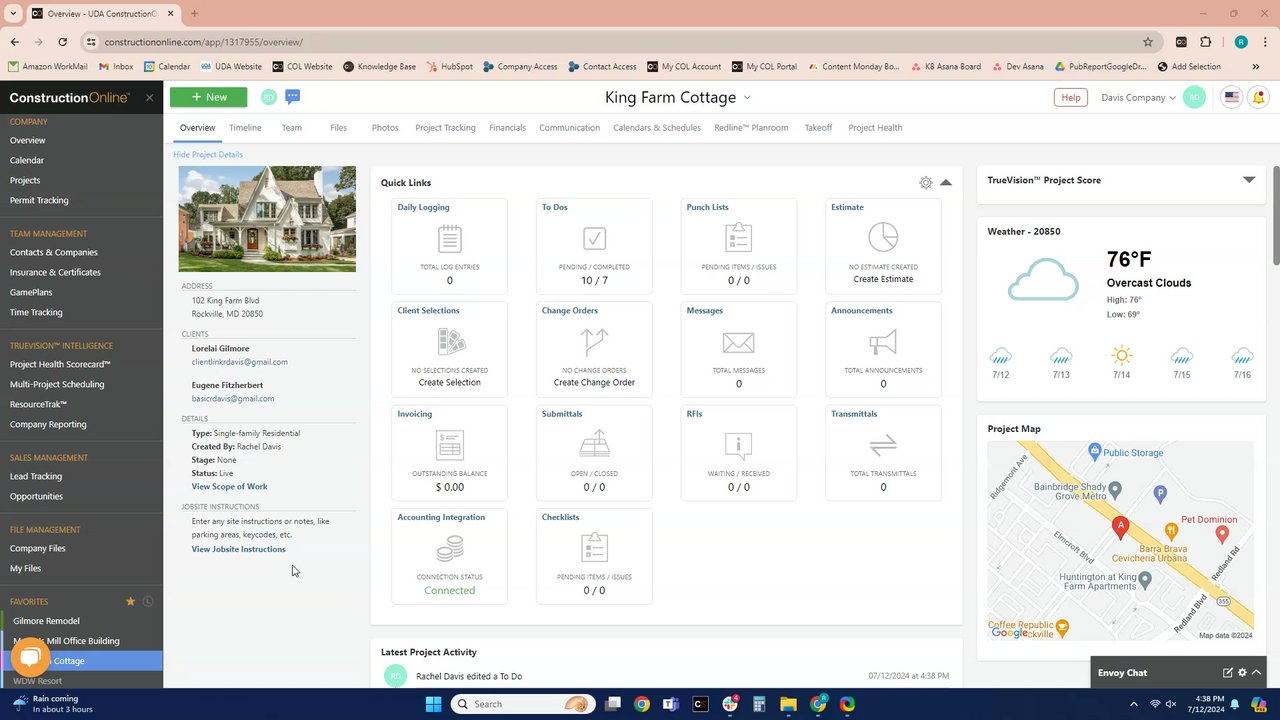Viewport: 1280px width, 720px height.
Task: Click the green New button
Action: pyautogui.click(x=209, y=97)
